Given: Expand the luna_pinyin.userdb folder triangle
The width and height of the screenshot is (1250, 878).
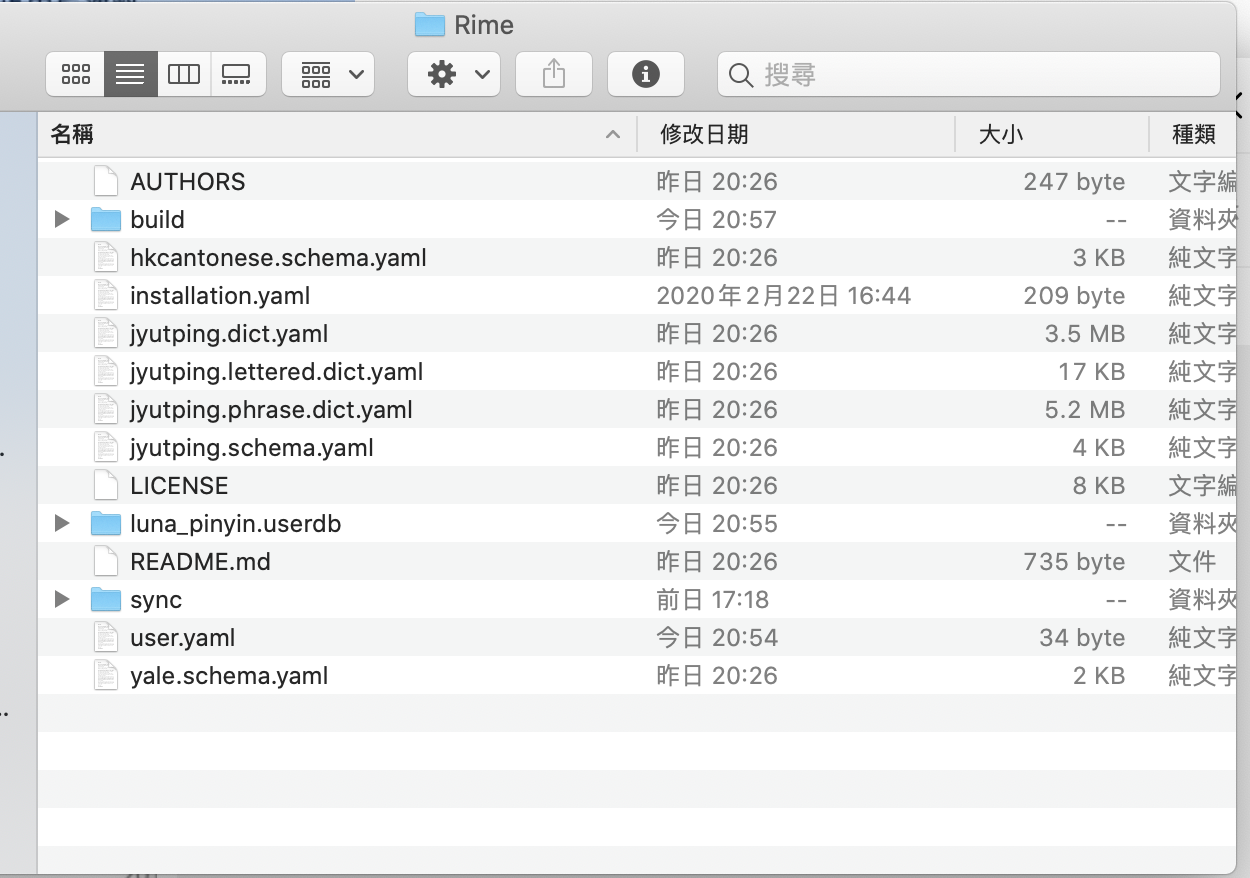Looking at the screenshot, I should tap(62, 523).
